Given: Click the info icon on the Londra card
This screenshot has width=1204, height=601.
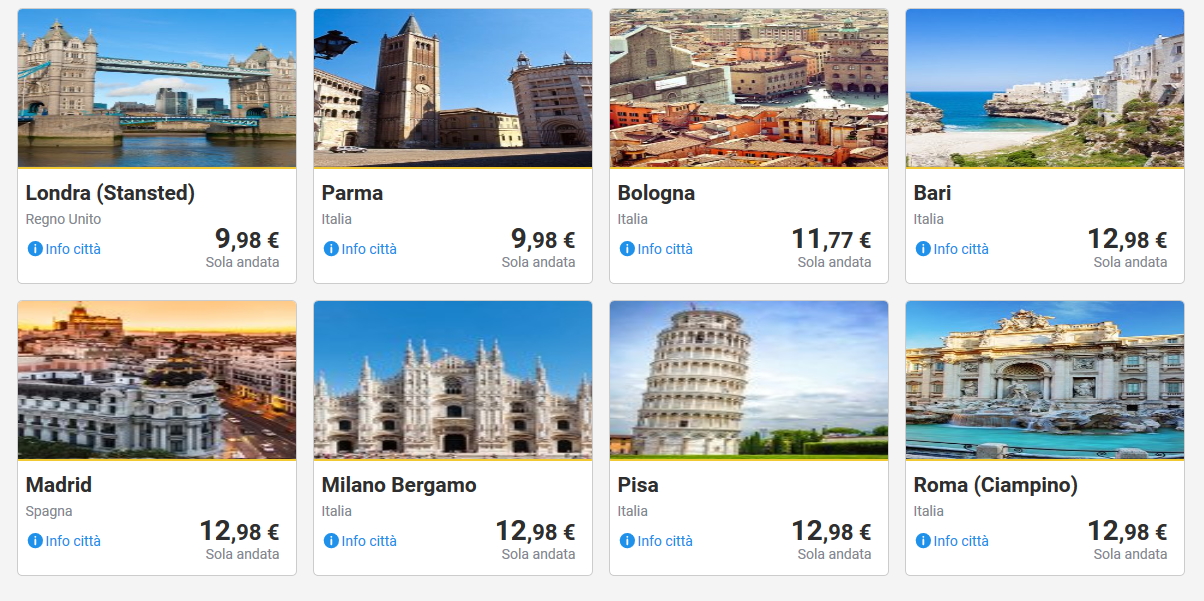Looking at the screenshot, I should (35, 249).
